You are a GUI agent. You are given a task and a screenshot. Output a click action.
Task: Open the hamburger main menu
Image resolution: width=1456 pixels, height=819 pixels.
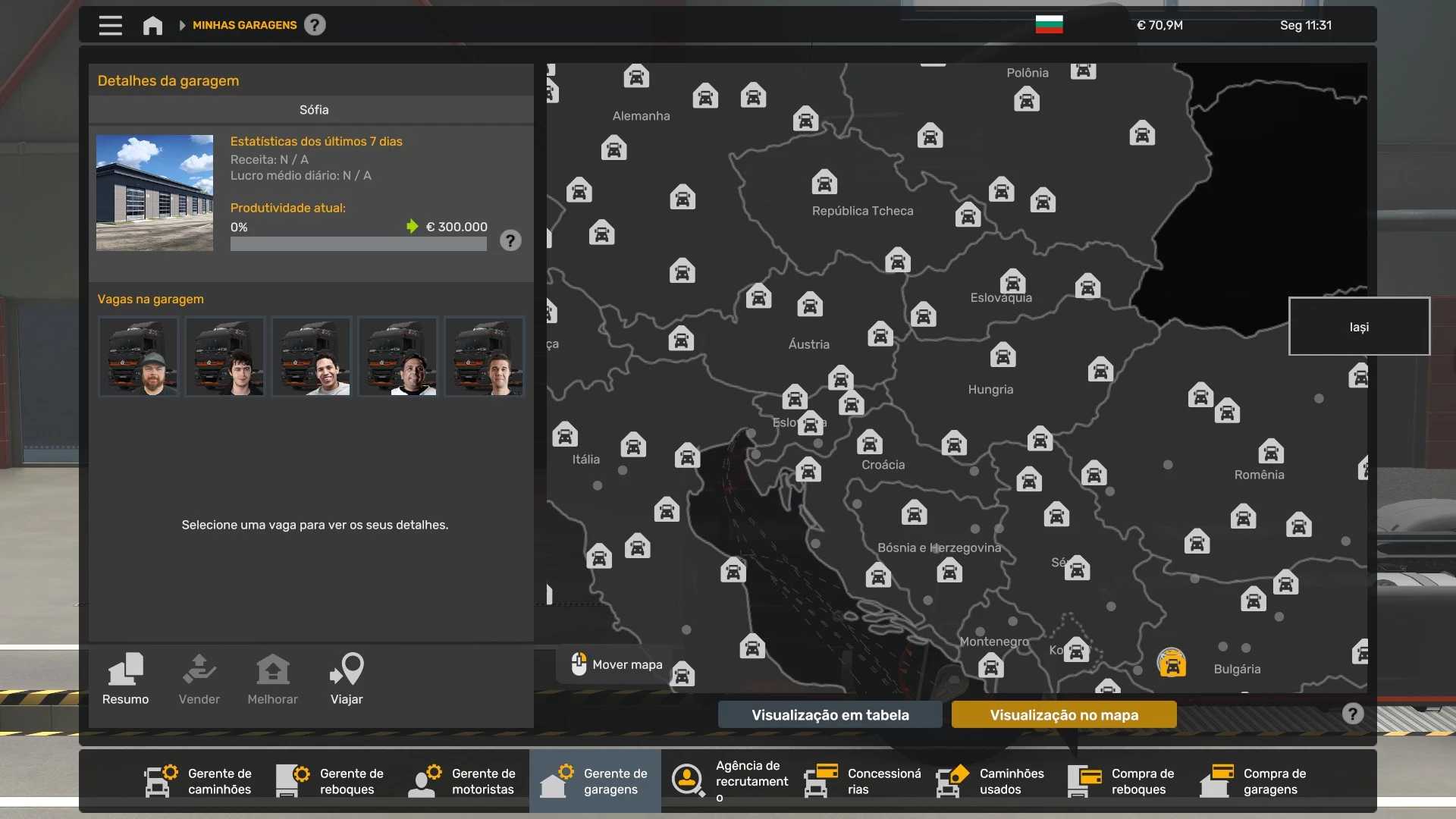(x=110, y=25)
